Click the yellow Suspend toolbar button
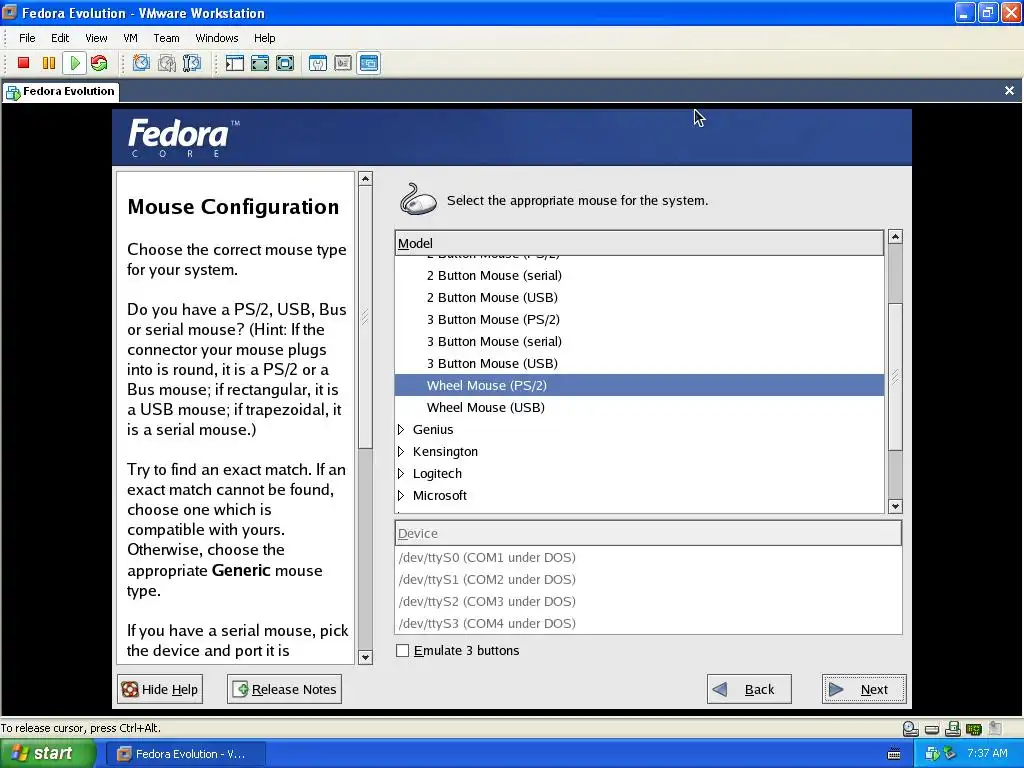 [x=49, y=63]
